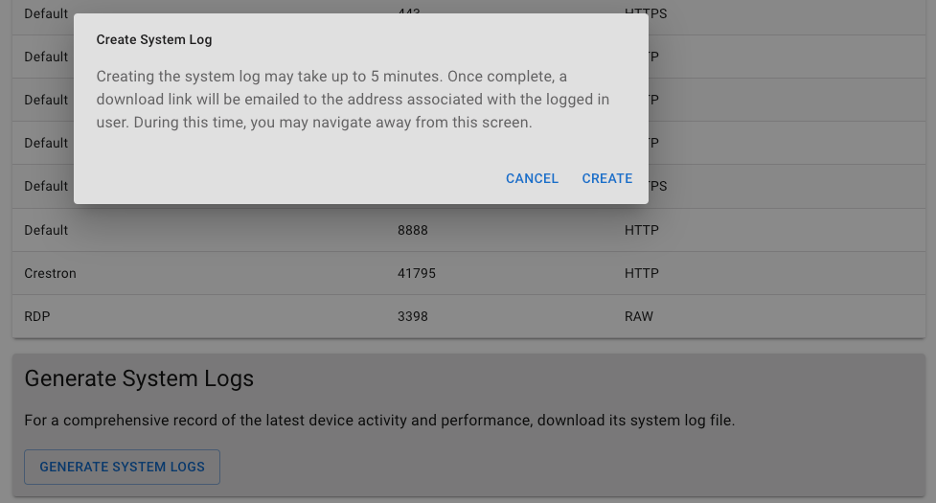
Task: Click the partially hidden port 443 cell
Action: (x=408, y=9)
